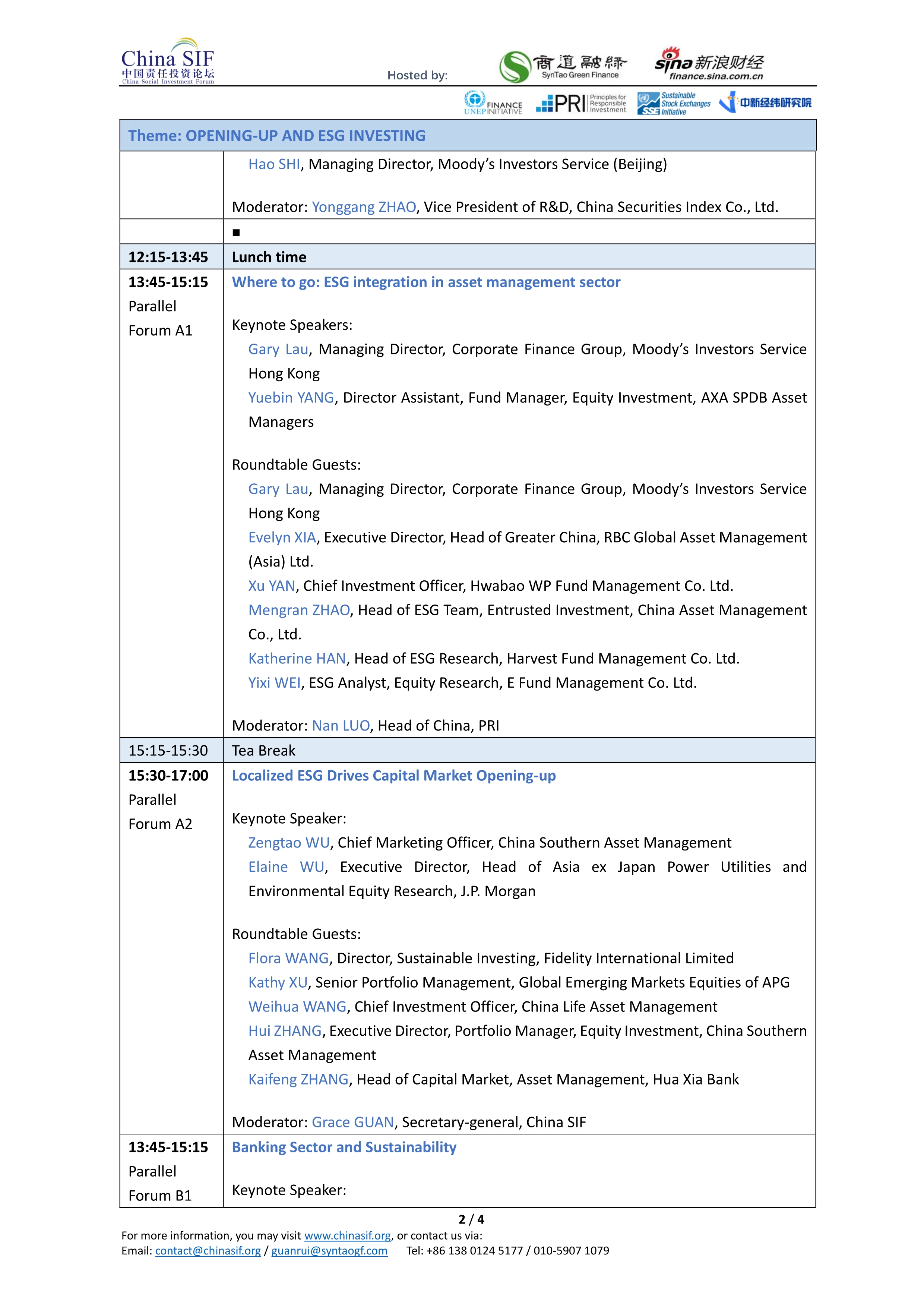
Task: Click Sustainable Stock Exchanges Initiative logo
Action: 674,104
